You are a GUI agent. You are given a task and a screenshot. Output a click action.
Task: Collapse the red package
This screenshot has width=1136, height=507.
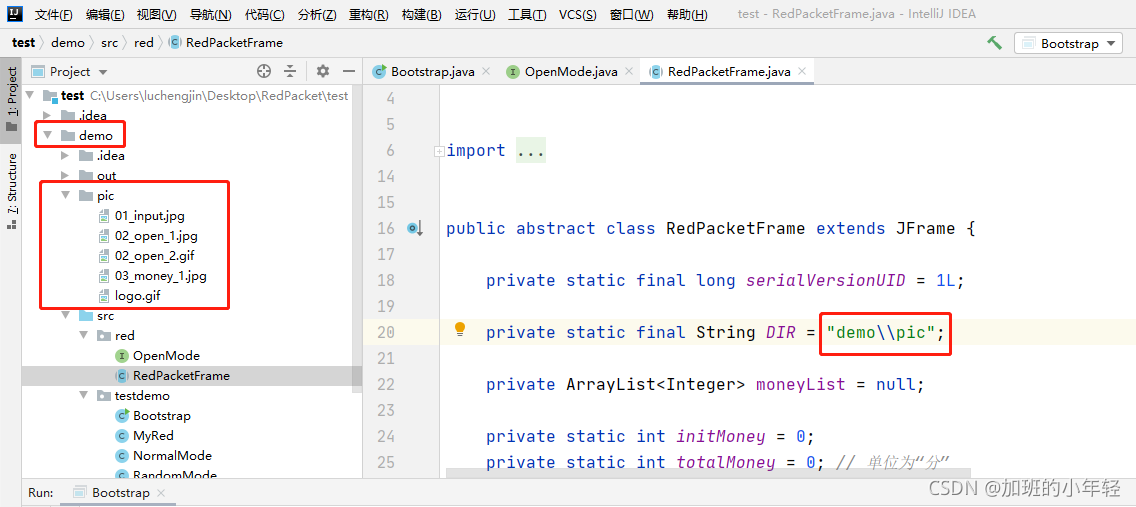83,336
